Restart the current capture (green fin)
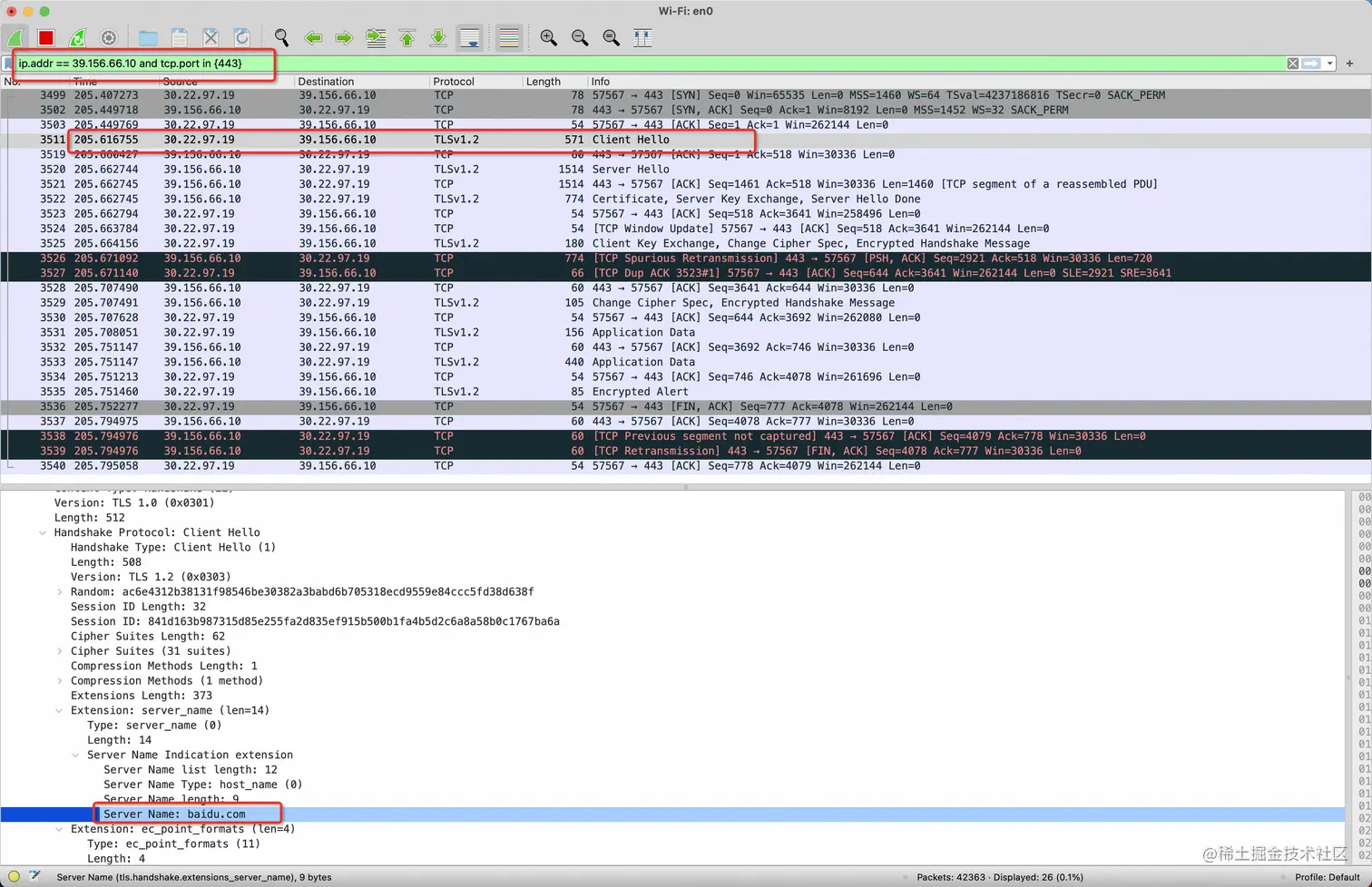 (x=77, y=38)
